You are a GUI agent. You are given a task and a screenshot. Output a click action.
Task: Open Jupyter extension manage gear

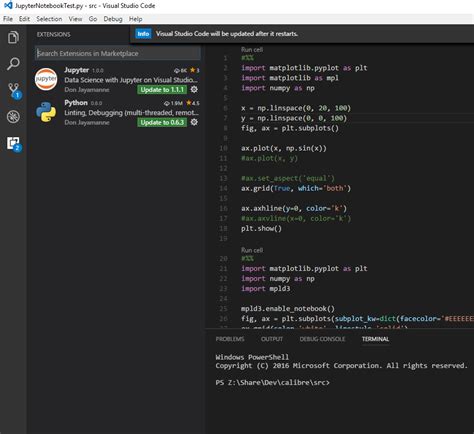[194, 89]
